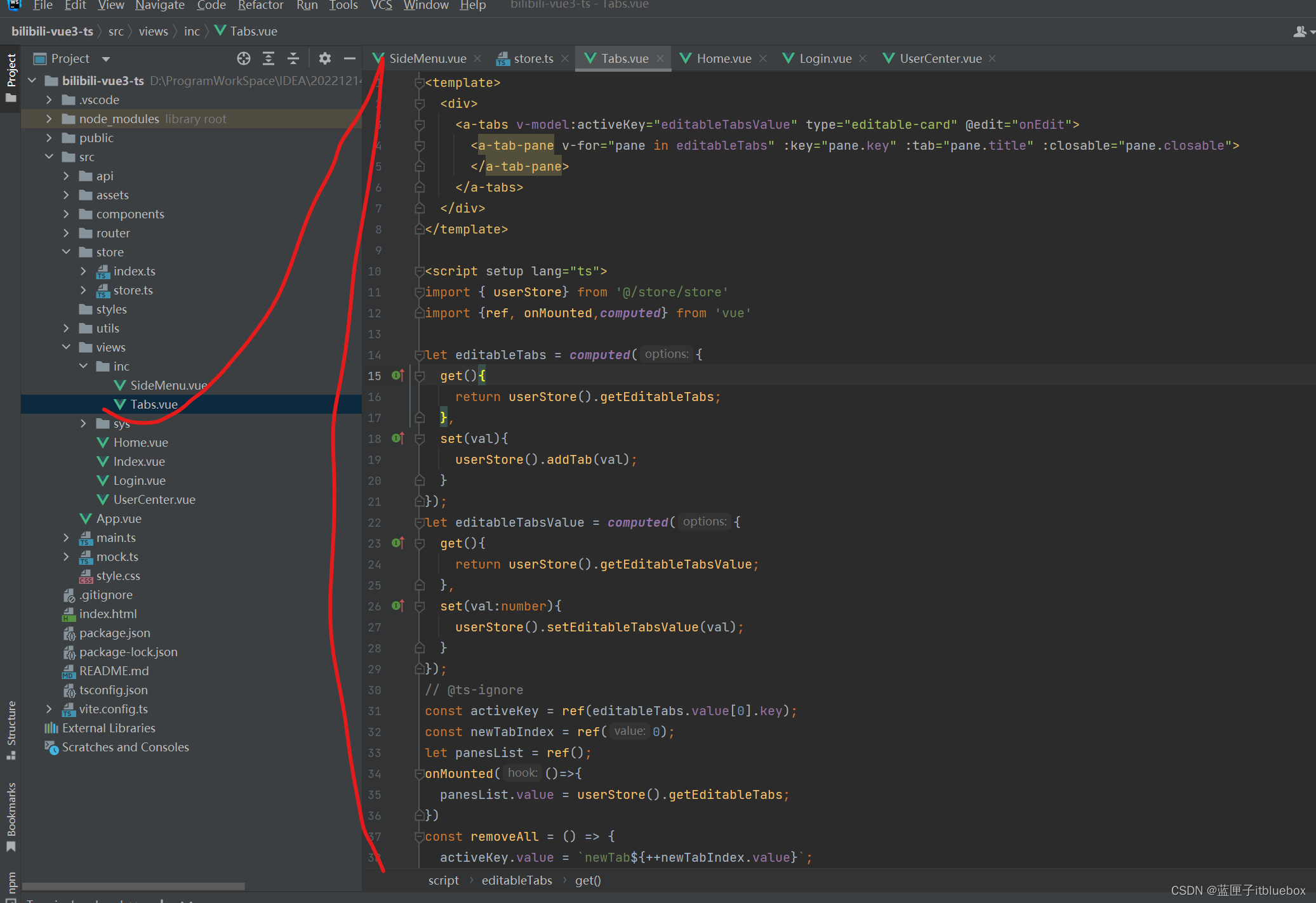Open the Project view dropdown
Image resolution: width=1316 pixels, height=903 pixels.
[106, 59]
